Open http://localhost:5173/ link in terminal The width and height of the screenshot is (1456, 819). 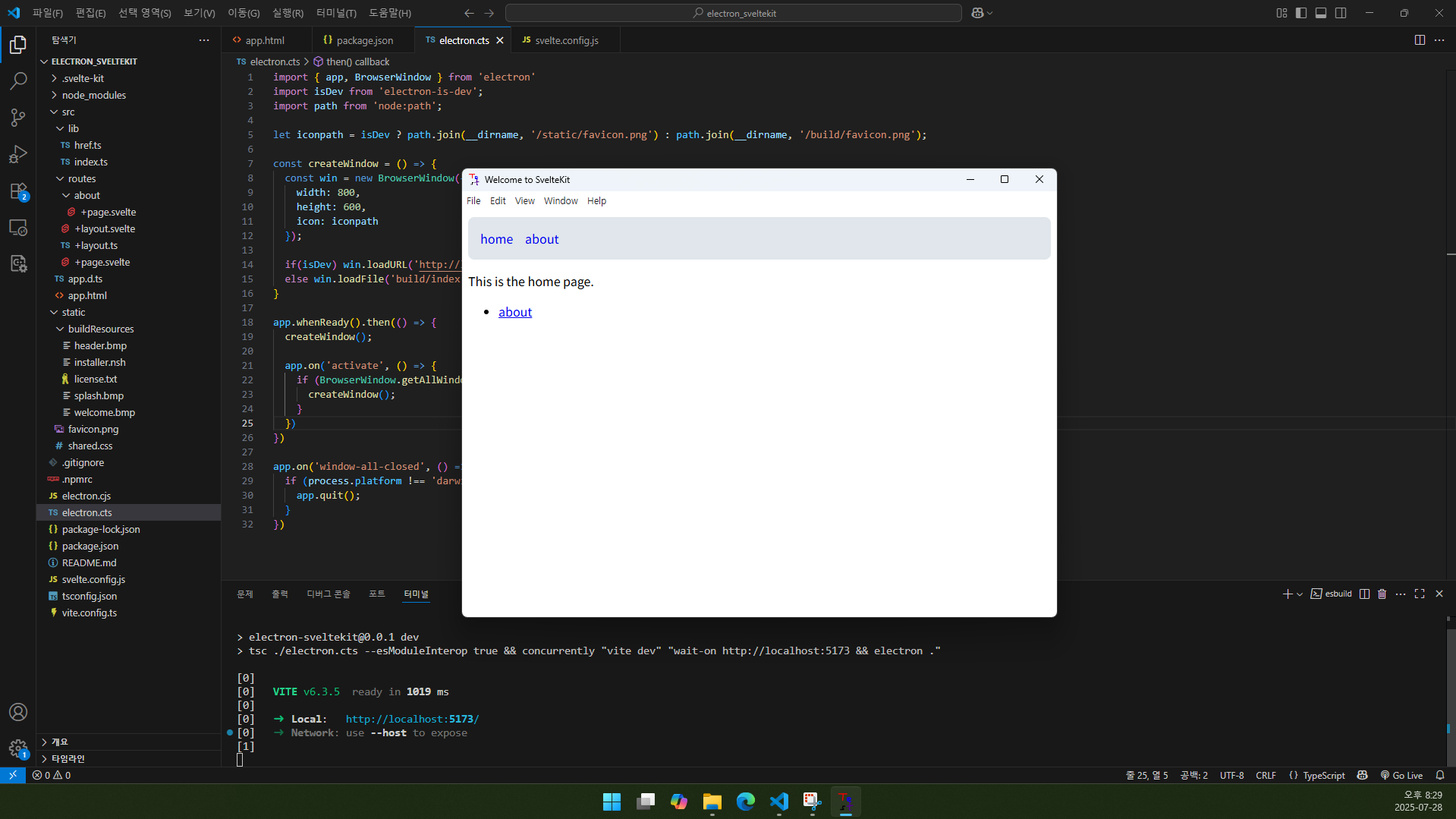412,719
